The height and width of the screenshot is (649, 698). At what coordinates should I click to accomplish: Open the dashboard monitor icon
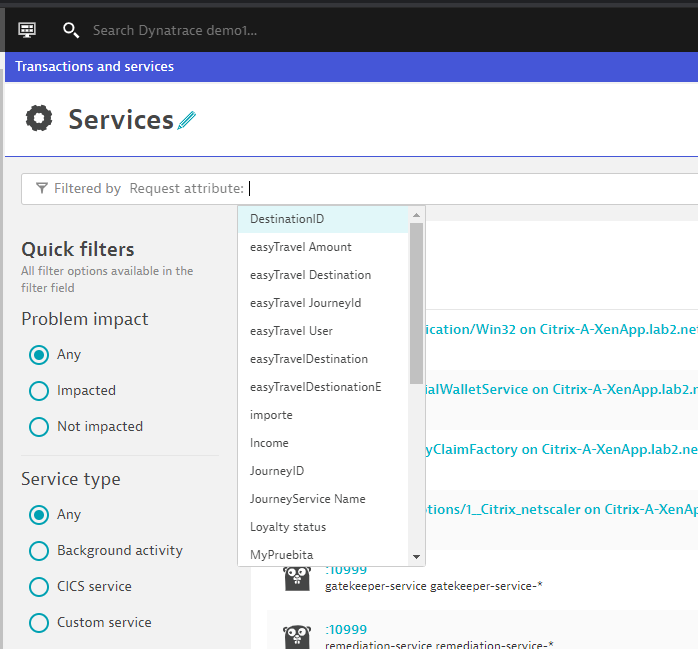tap(27, 30)
